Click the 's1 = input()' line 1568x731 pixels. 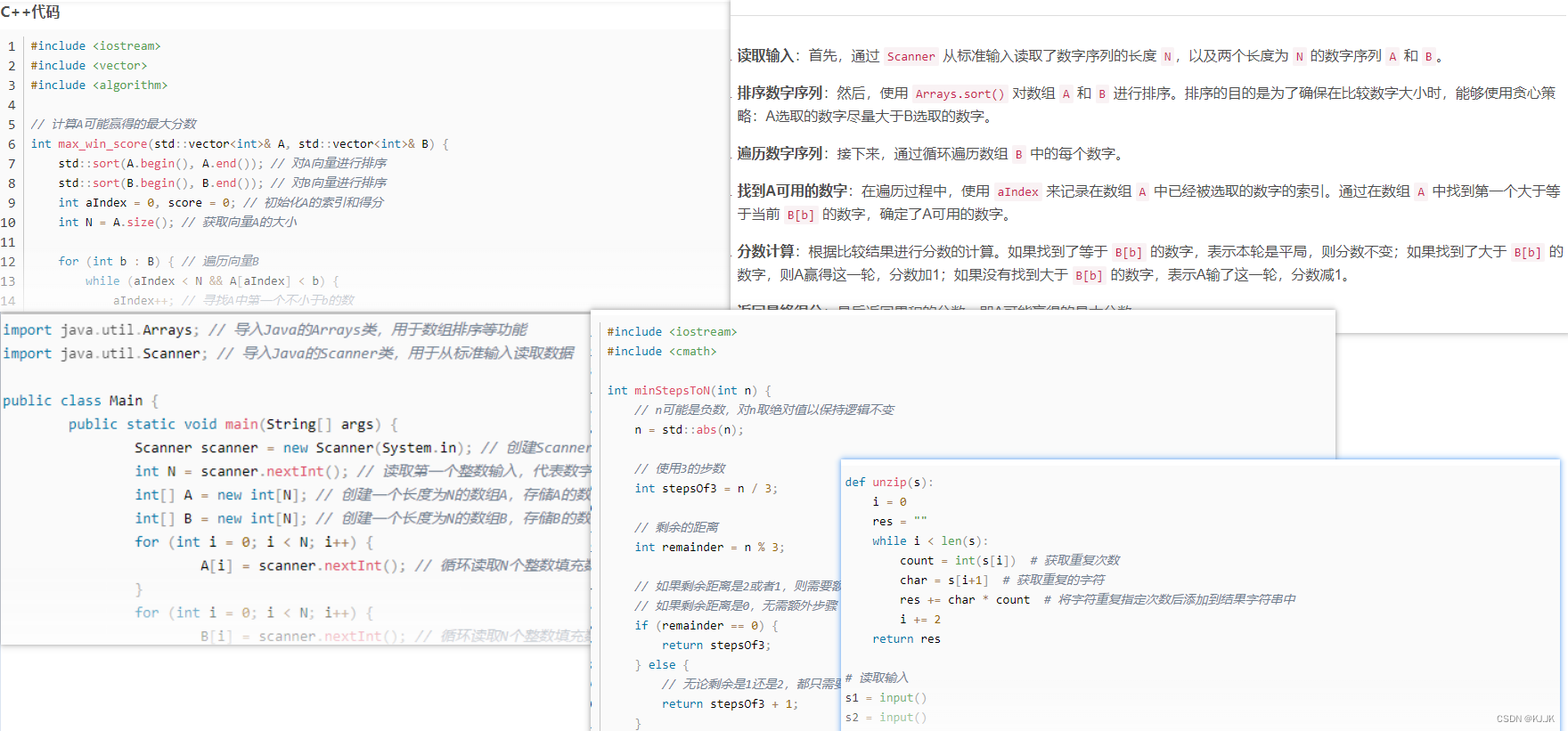(x=886, y=697)
